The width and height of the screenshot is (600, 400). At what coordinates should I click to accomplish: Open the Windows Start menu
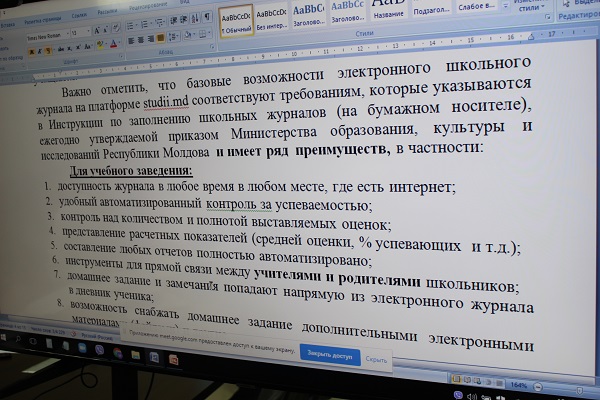pyautogui.click(x=4, y=337)
